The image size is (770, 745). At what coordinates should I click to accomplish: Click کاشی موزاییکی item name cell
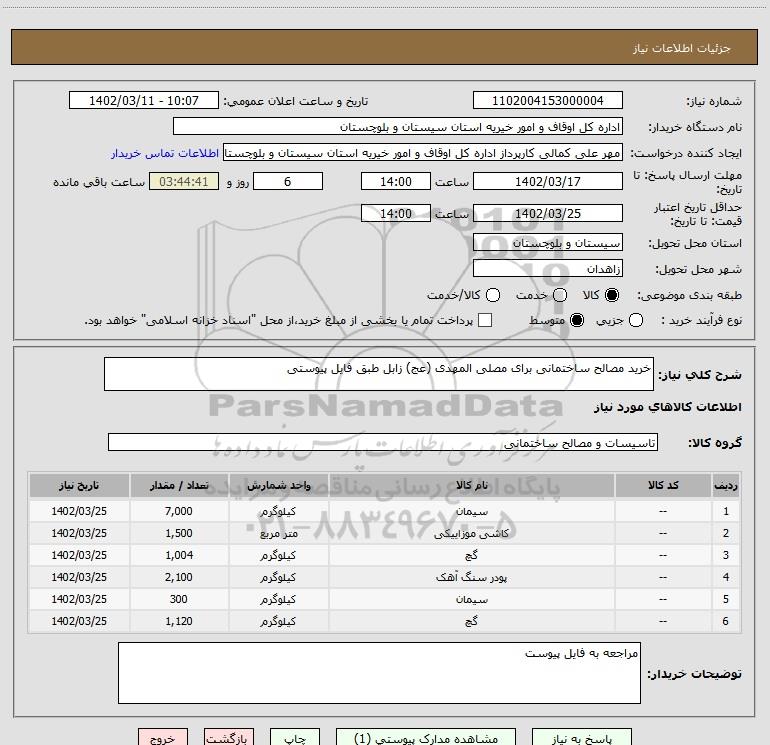pos(471,533)
